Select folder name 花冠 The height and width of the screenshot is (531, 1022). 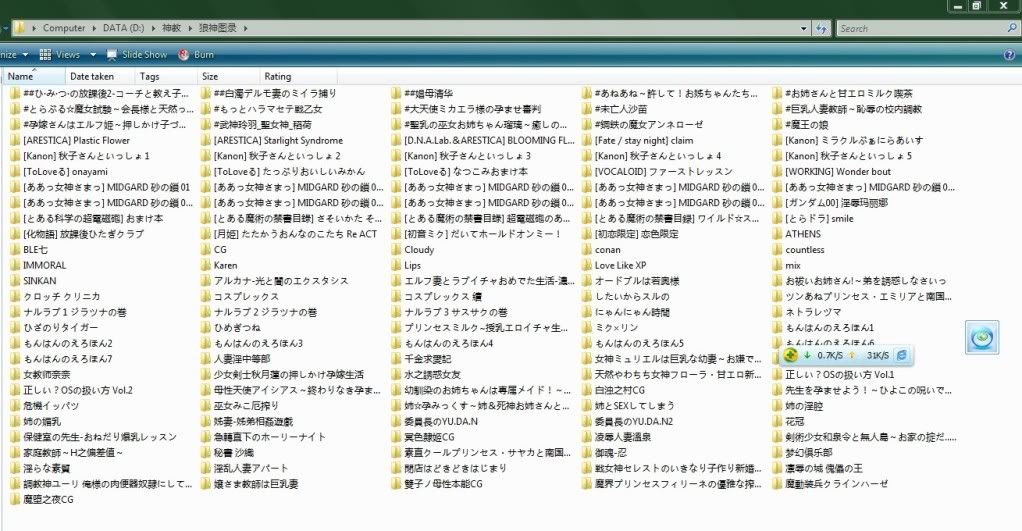pos(795,422)
